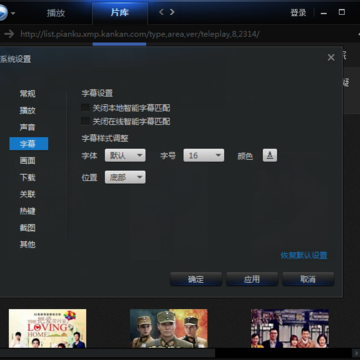Open the main menu arrow beside logo

coord(13,14)
